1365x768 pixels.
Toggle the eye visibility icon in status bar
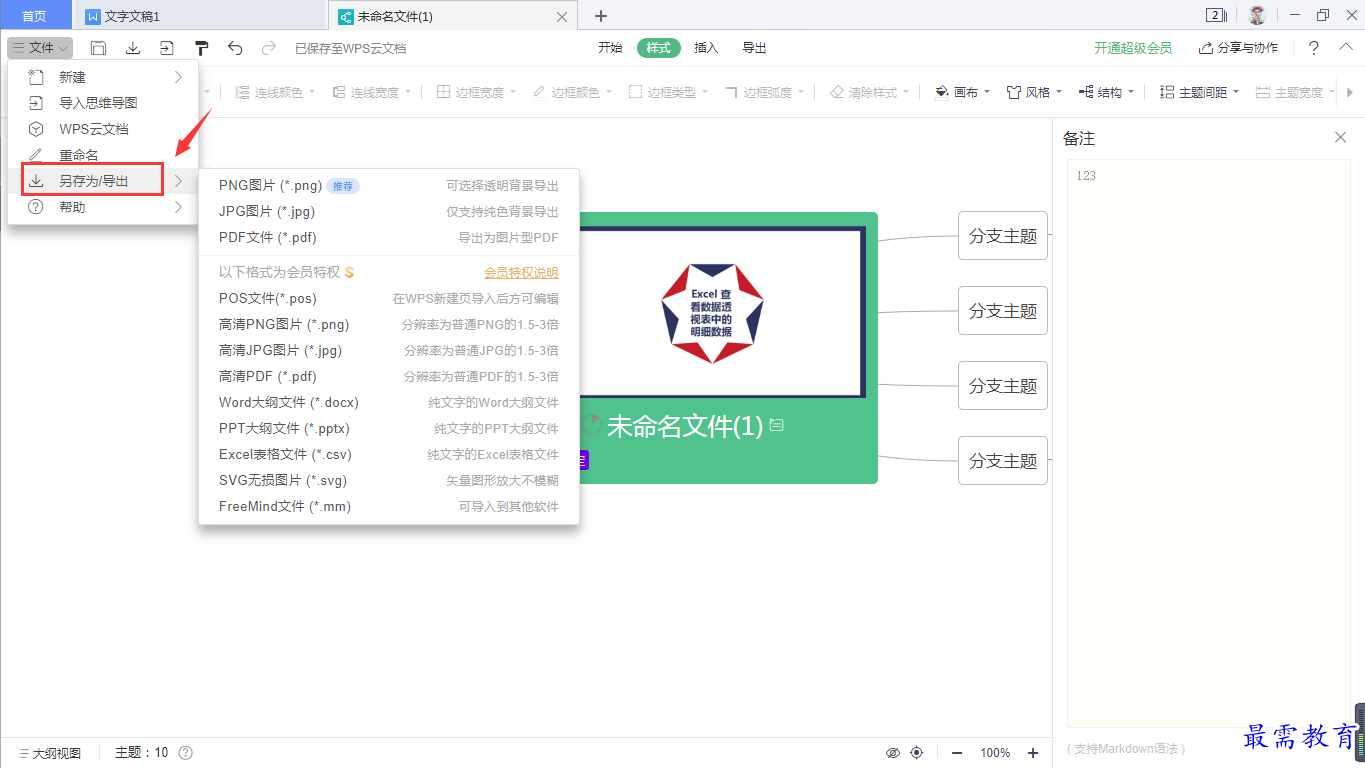893,753
